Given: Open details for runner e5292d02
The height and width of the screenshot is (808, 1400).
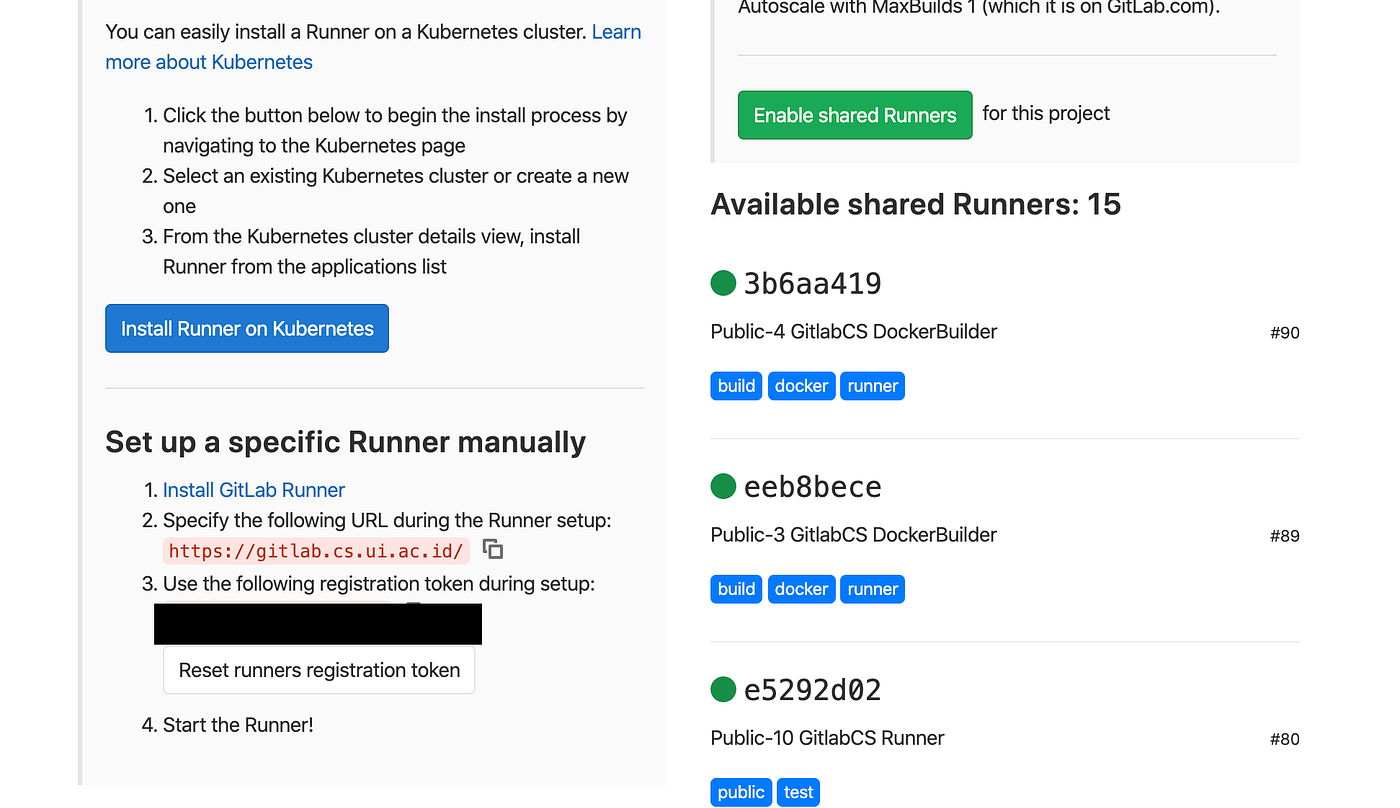Looking at the screenshot, I should [812, 689].
